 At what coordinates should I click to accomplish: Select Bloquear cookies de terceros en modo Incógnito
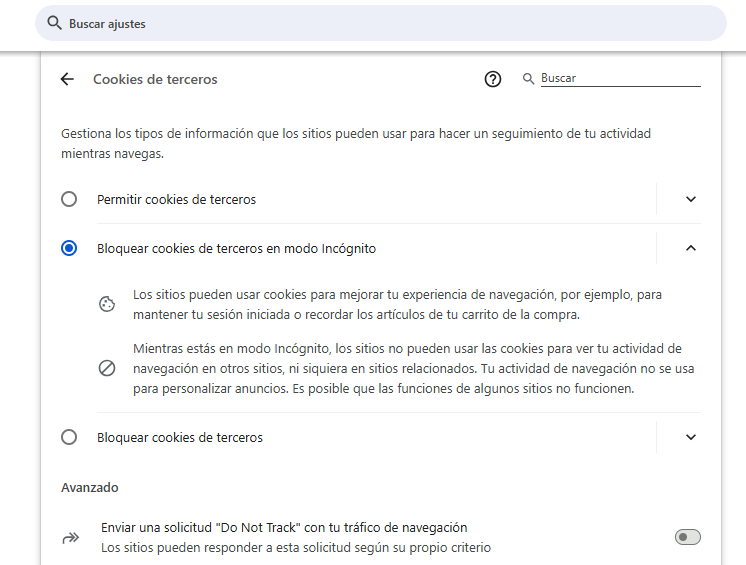coord(69,248)
